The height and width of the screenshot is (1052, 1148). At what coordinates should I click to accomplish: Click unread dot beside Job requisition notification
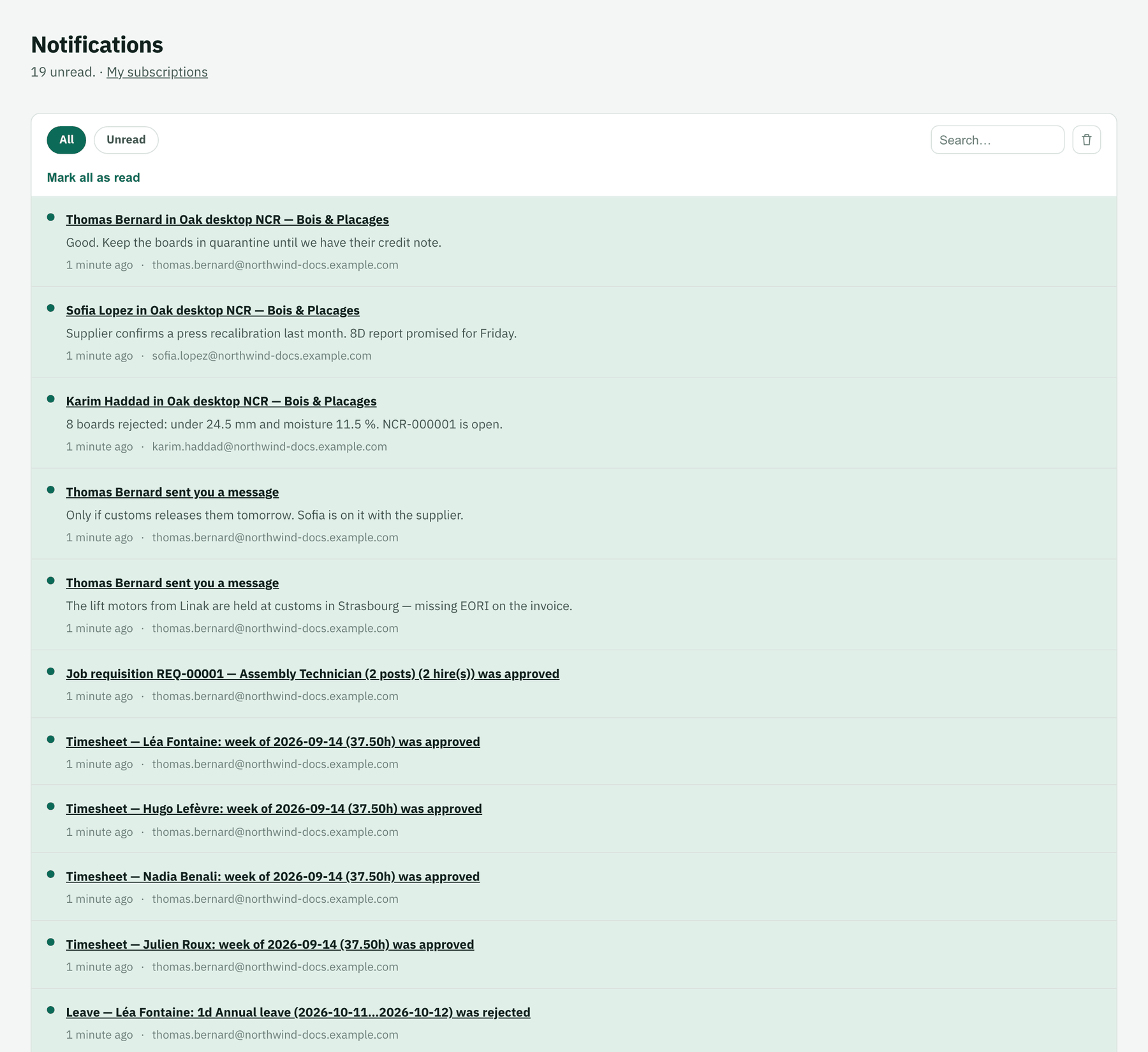click(x=51, y=671)
